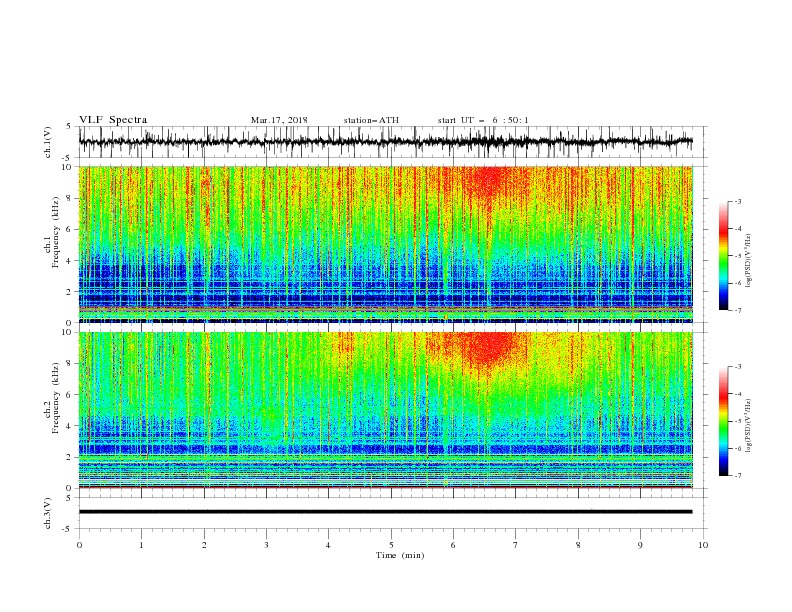
Task: Click the "4" kHz tick on ch.2 frequency axis
Action: point(70,426)
